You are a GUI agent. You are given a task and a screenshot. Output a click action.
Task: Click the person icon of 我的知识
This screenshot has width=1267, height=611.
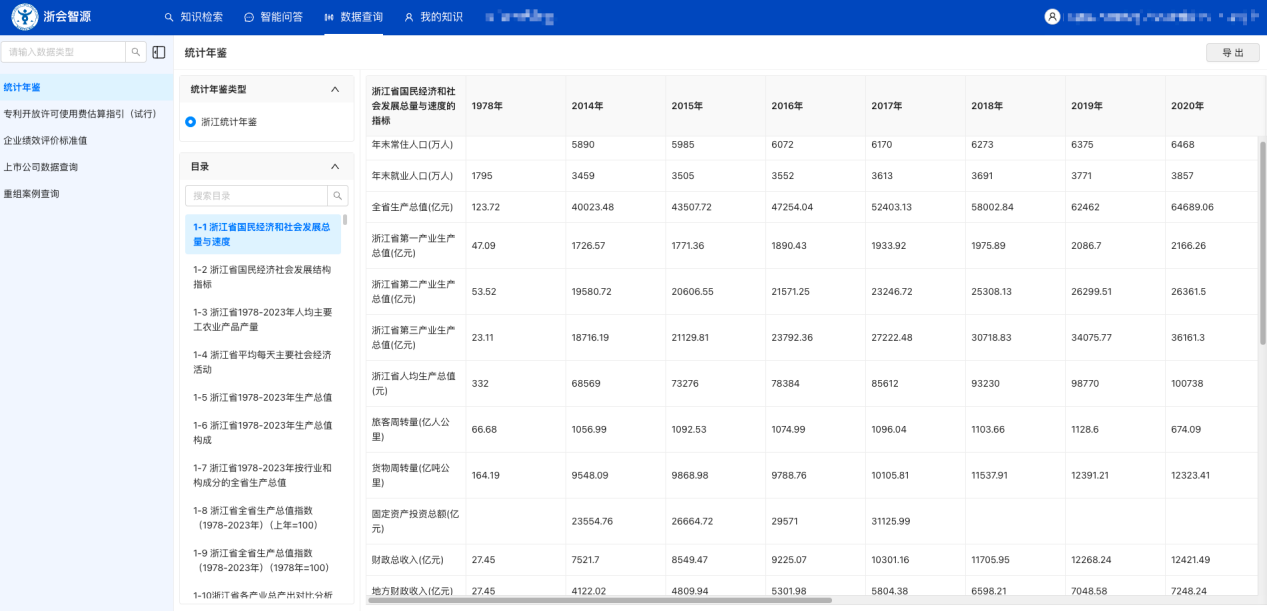[408, 16]
